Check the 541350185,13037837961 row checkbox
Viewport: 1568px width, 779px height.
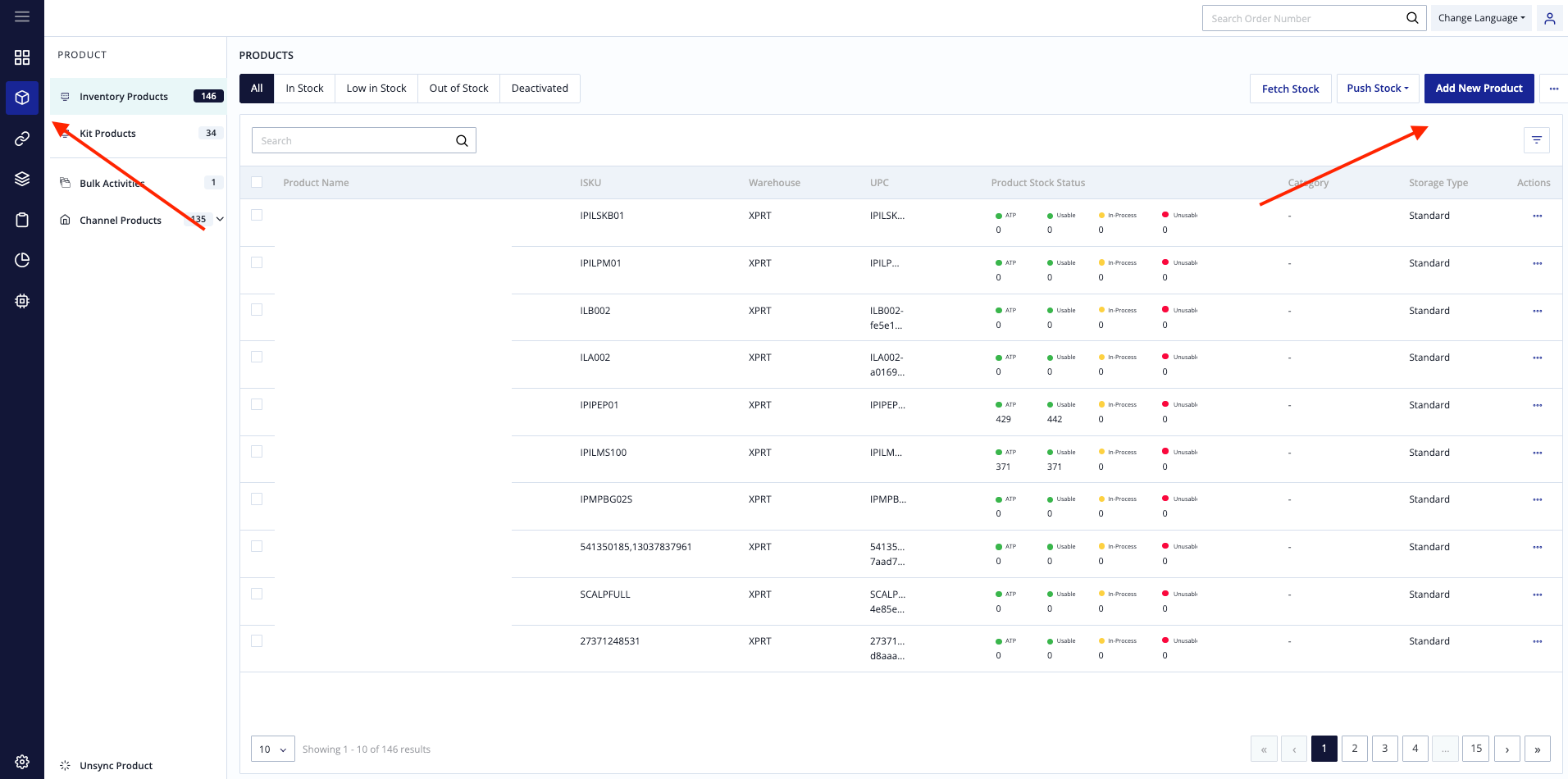[x=257, y=546]
